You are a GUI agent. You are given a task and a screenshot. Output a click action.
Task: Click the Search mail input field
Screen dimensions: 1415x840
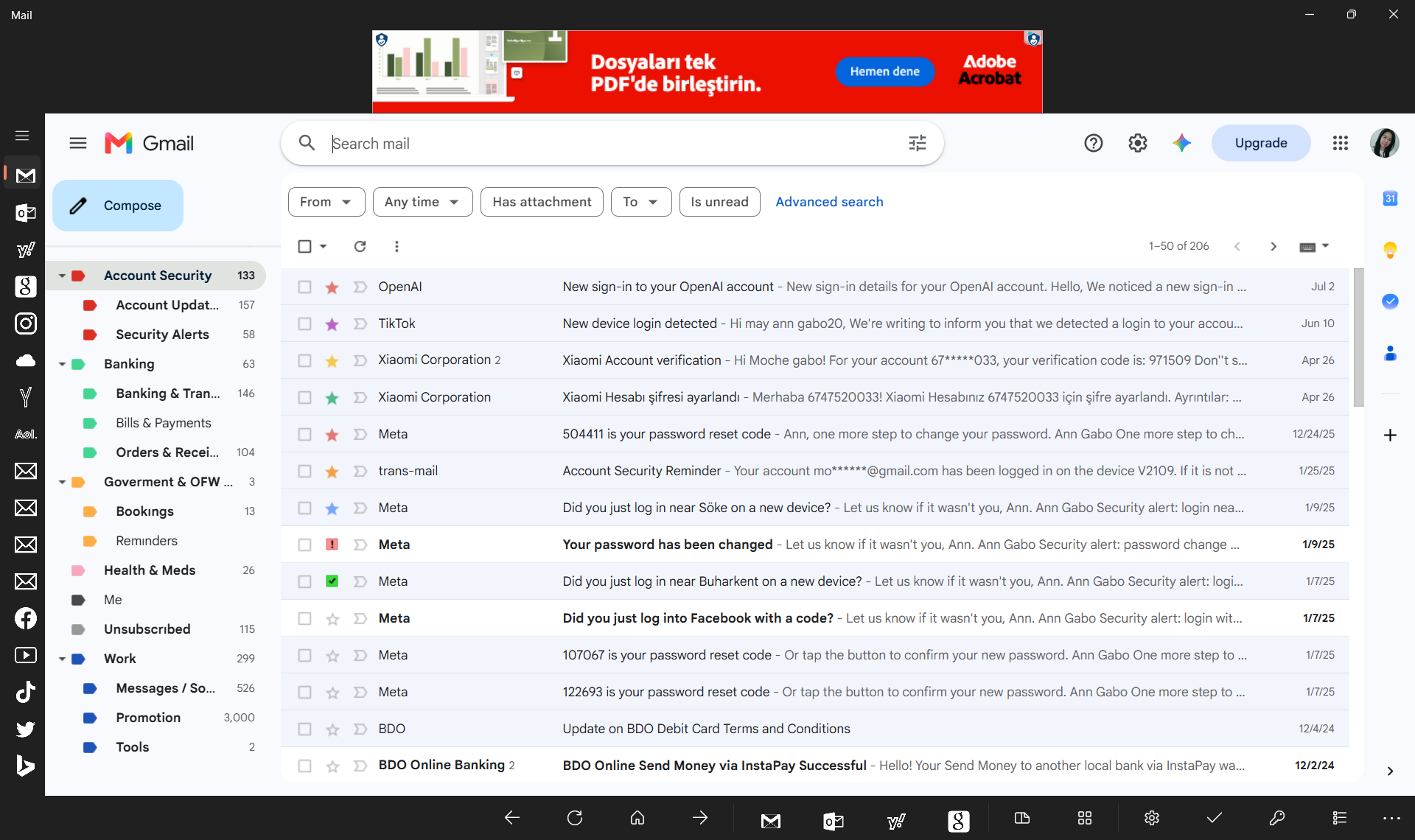(612, 143)
